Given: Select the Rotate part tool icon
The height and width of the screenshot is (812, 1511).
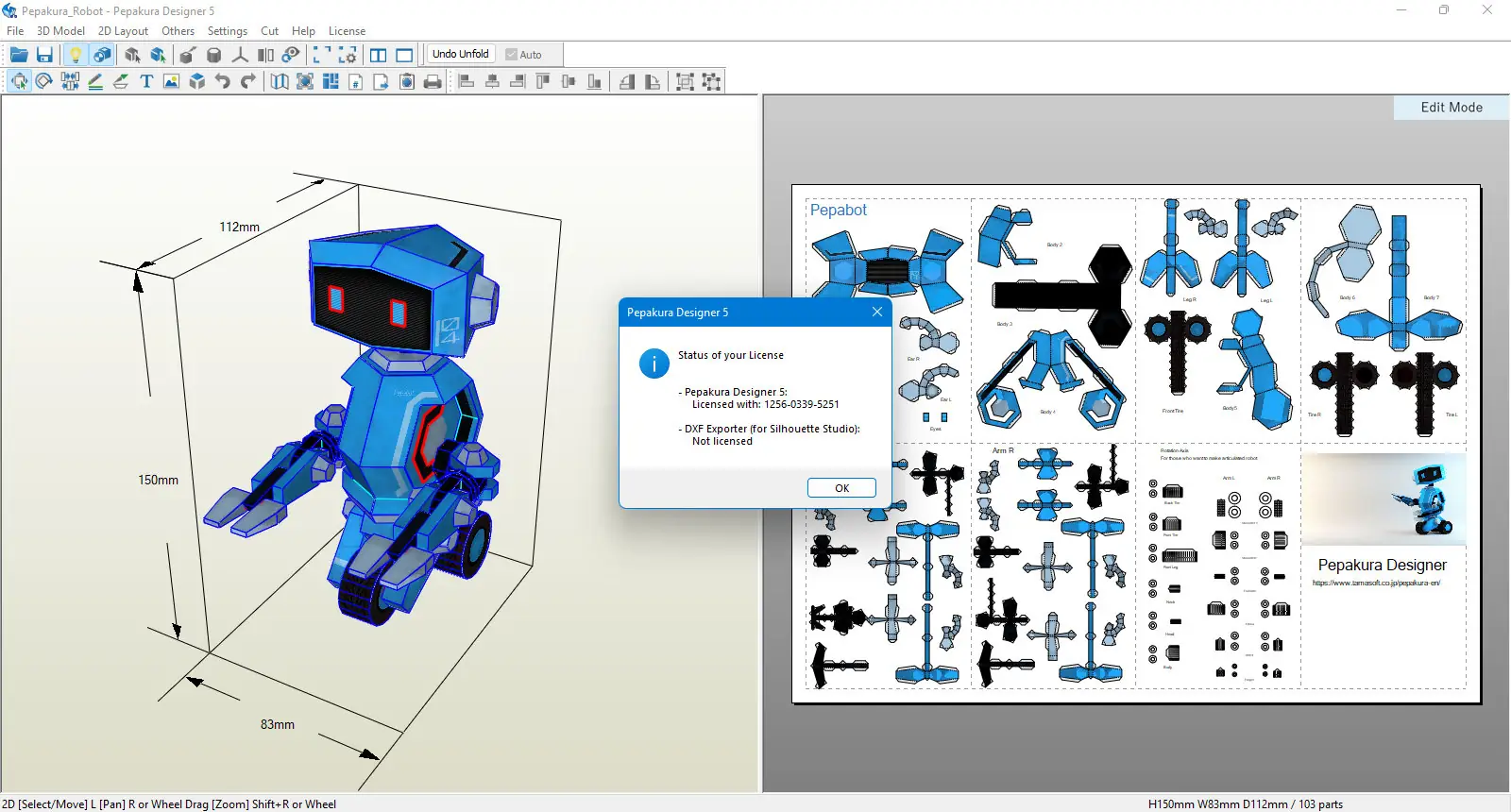Looking at the screenshot, I should pos(44,81).
